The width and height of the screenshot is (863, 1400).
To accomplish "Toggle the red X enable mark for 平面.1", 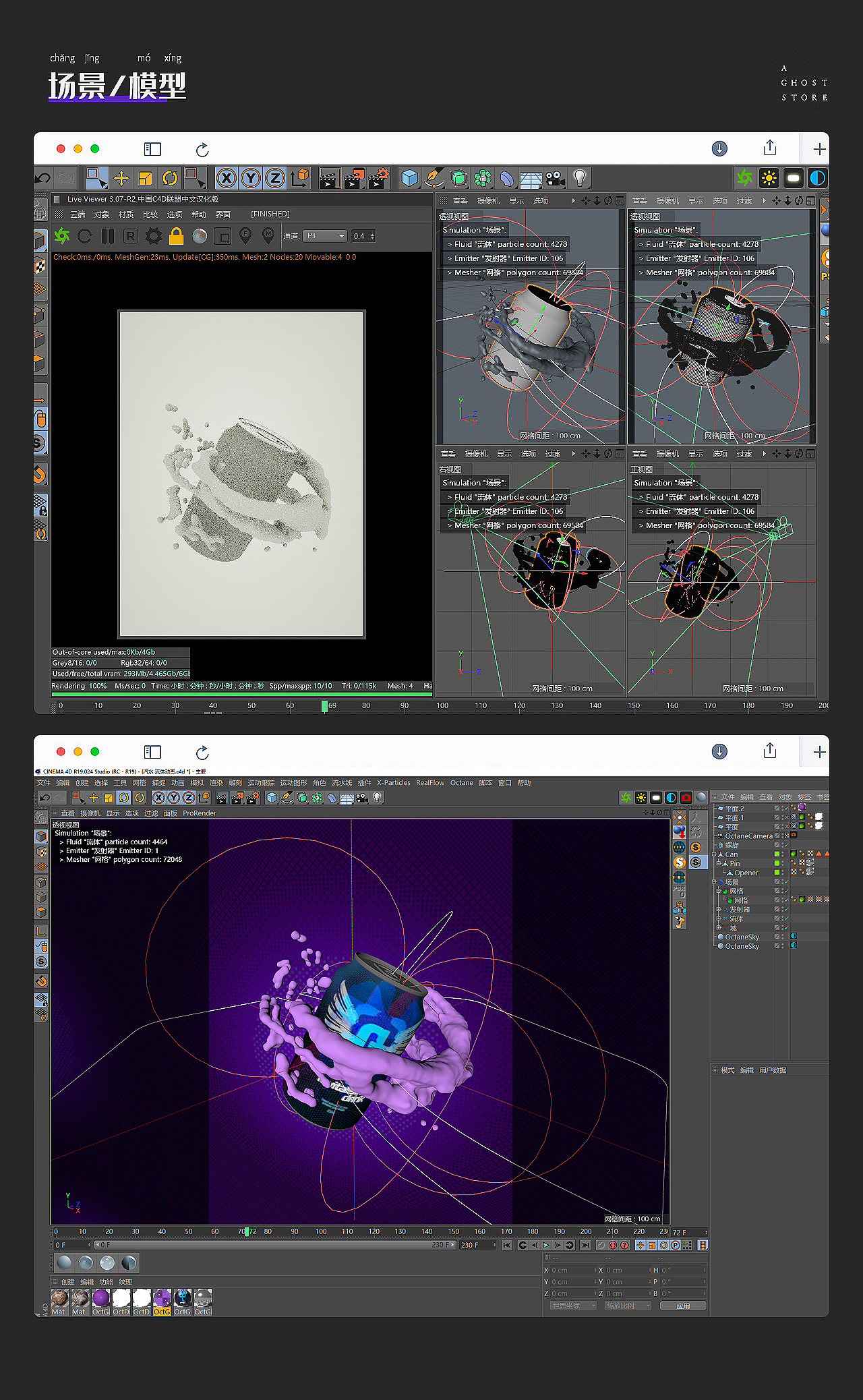I will point(785,817).
